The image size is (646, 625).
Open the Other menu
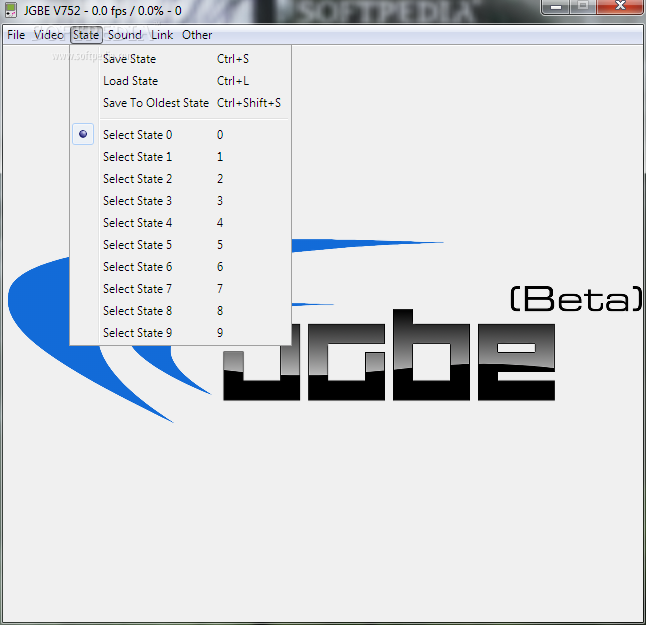tap(197, 35)
